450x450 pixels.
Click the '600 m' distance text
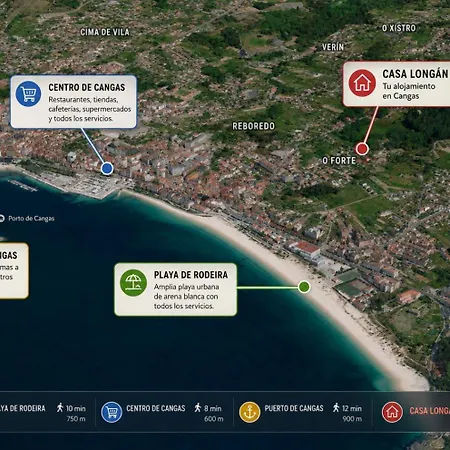pos(214,419)
